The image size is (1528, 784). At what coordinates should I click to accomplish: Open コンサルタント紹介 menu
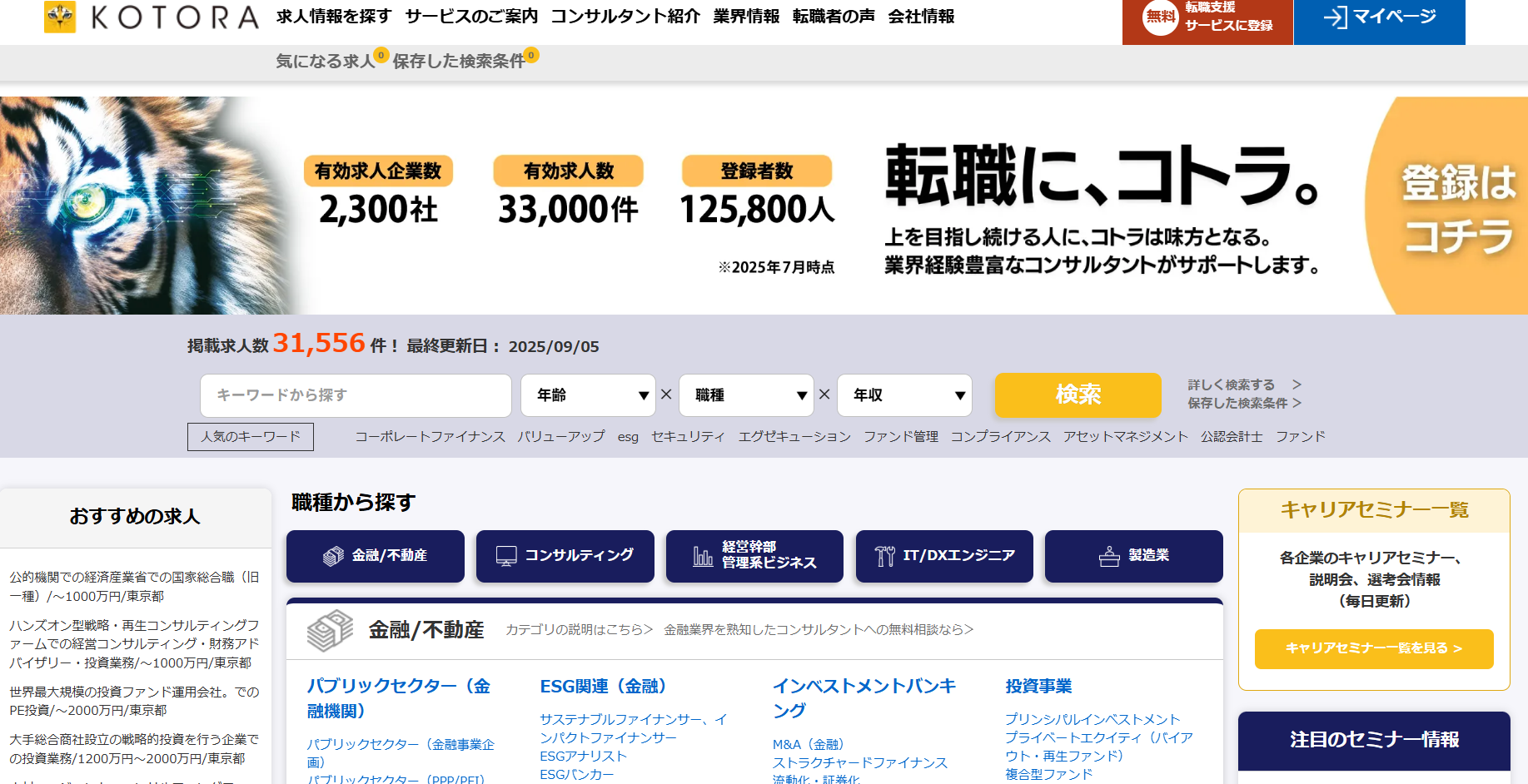[625, 17]
